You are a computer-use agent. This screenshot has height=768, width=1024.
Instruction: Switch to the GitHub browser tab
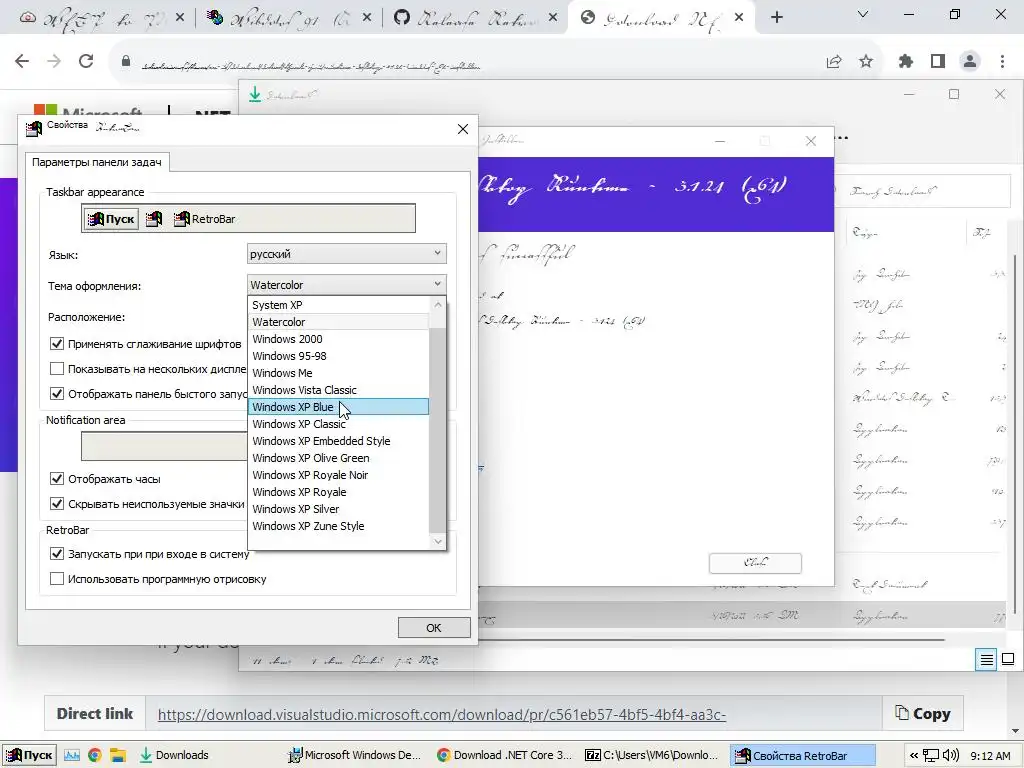[x=475, y=18]
